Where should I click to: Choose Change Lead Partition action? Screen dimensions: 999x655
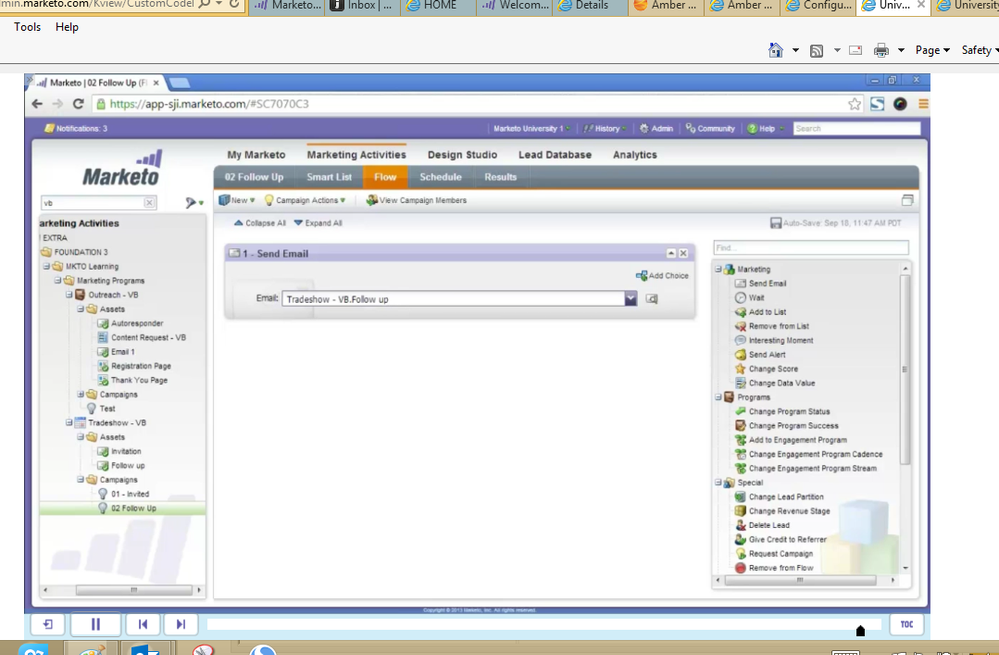(779, 497)
